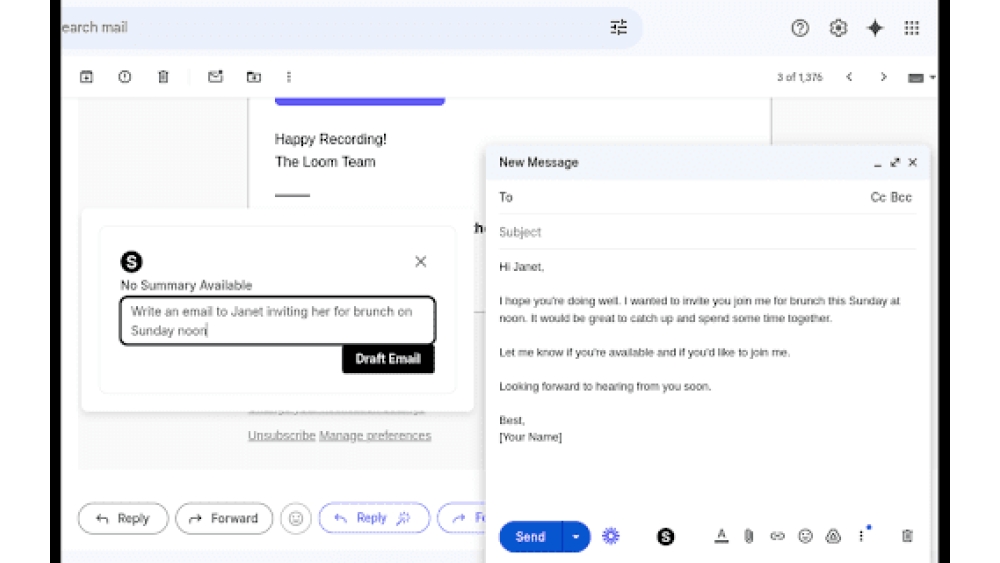Open more actions in email toolbar
Viewport: 1000px width, 563px height.
point(289,77)
